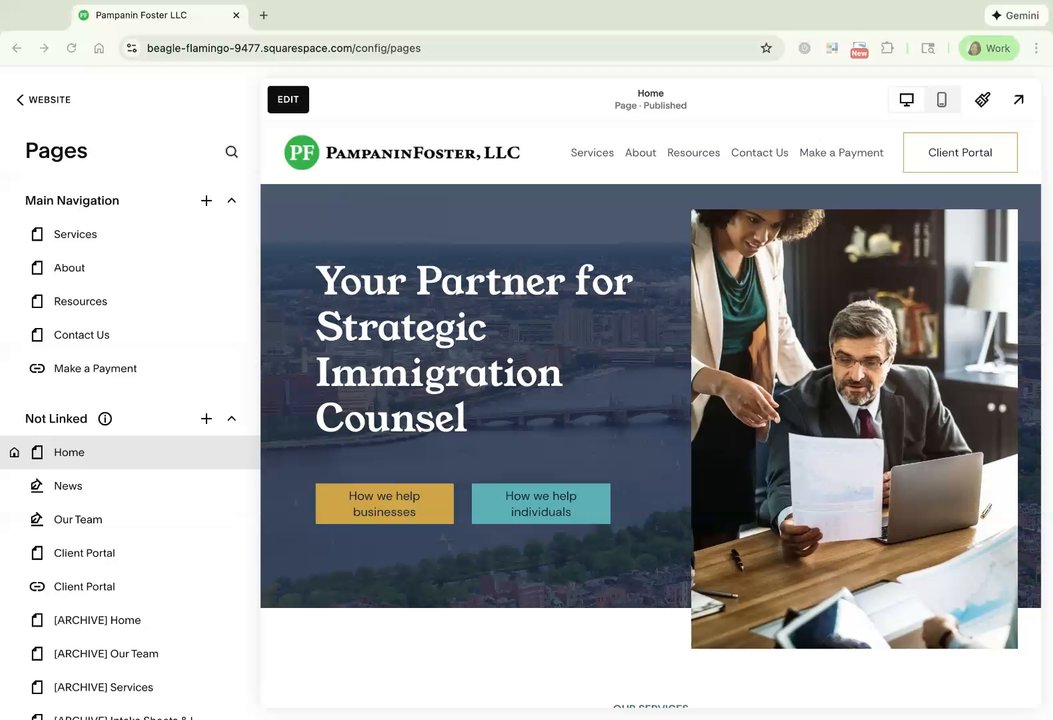Image resolution: width=1053 pixels, height=720 pixels.
Task: Click the browser home icon
Action: (x=99, y=48)
